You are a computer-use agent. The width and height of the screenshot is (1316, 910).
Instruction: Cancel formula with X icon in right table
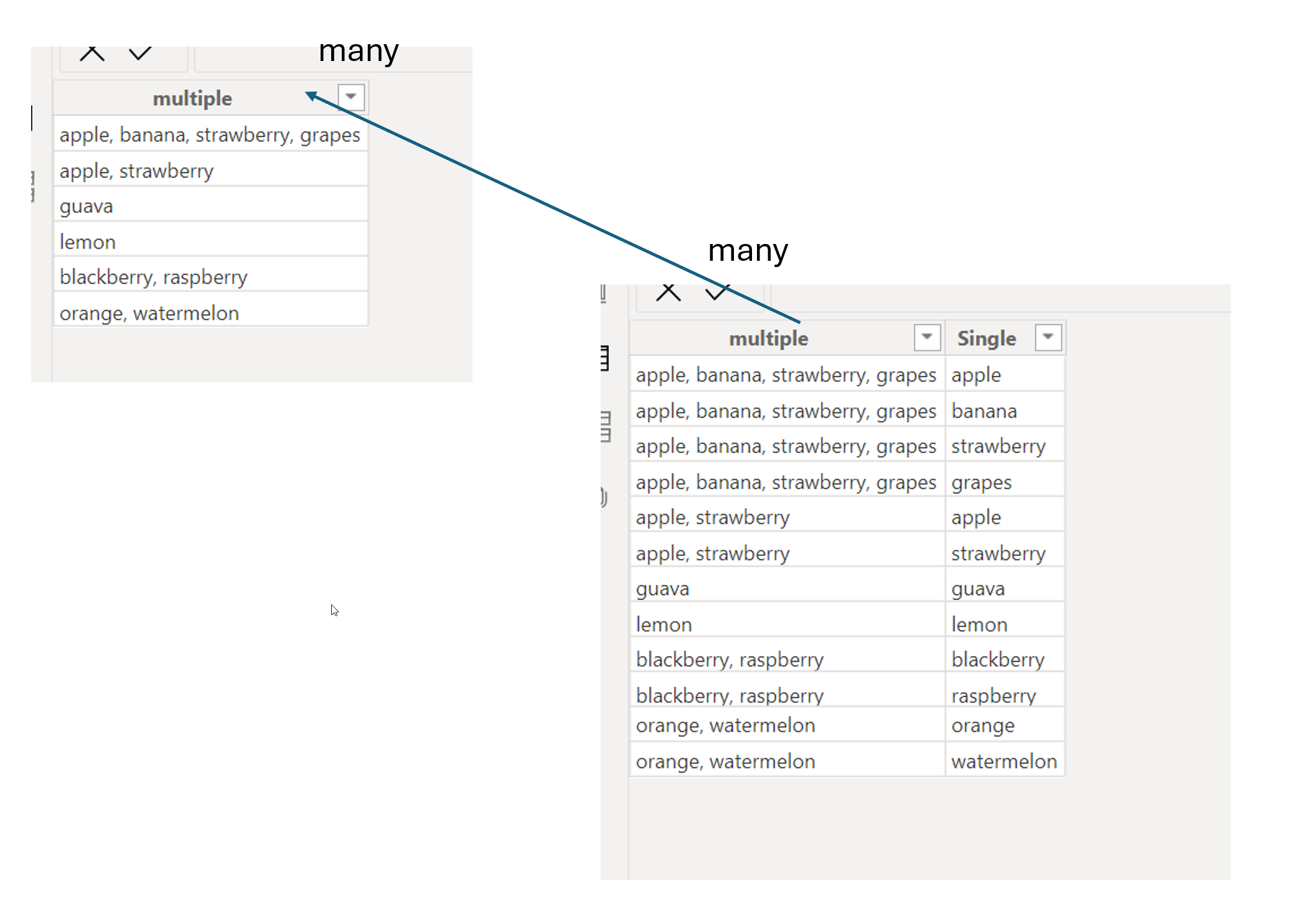668,292
